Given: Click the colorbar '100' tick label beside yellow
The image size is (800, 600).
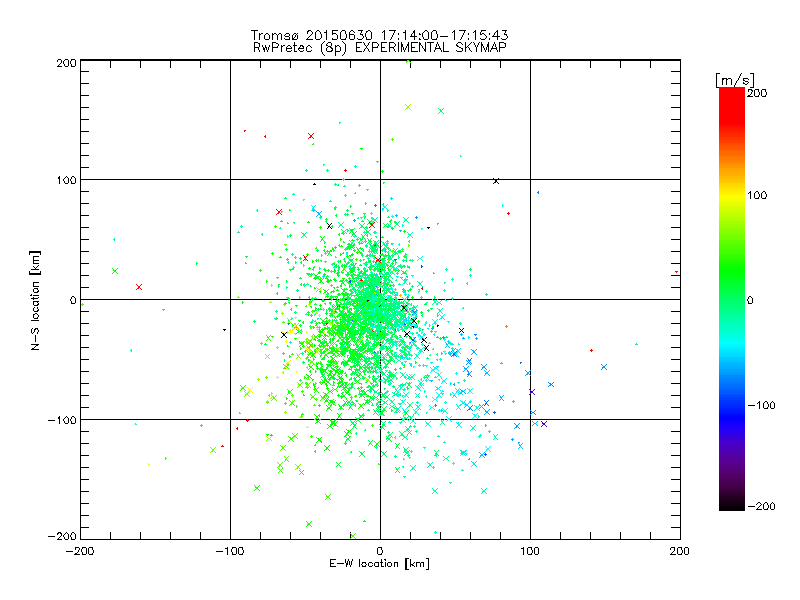Looking at the screenshot, I should pos(757,195).
